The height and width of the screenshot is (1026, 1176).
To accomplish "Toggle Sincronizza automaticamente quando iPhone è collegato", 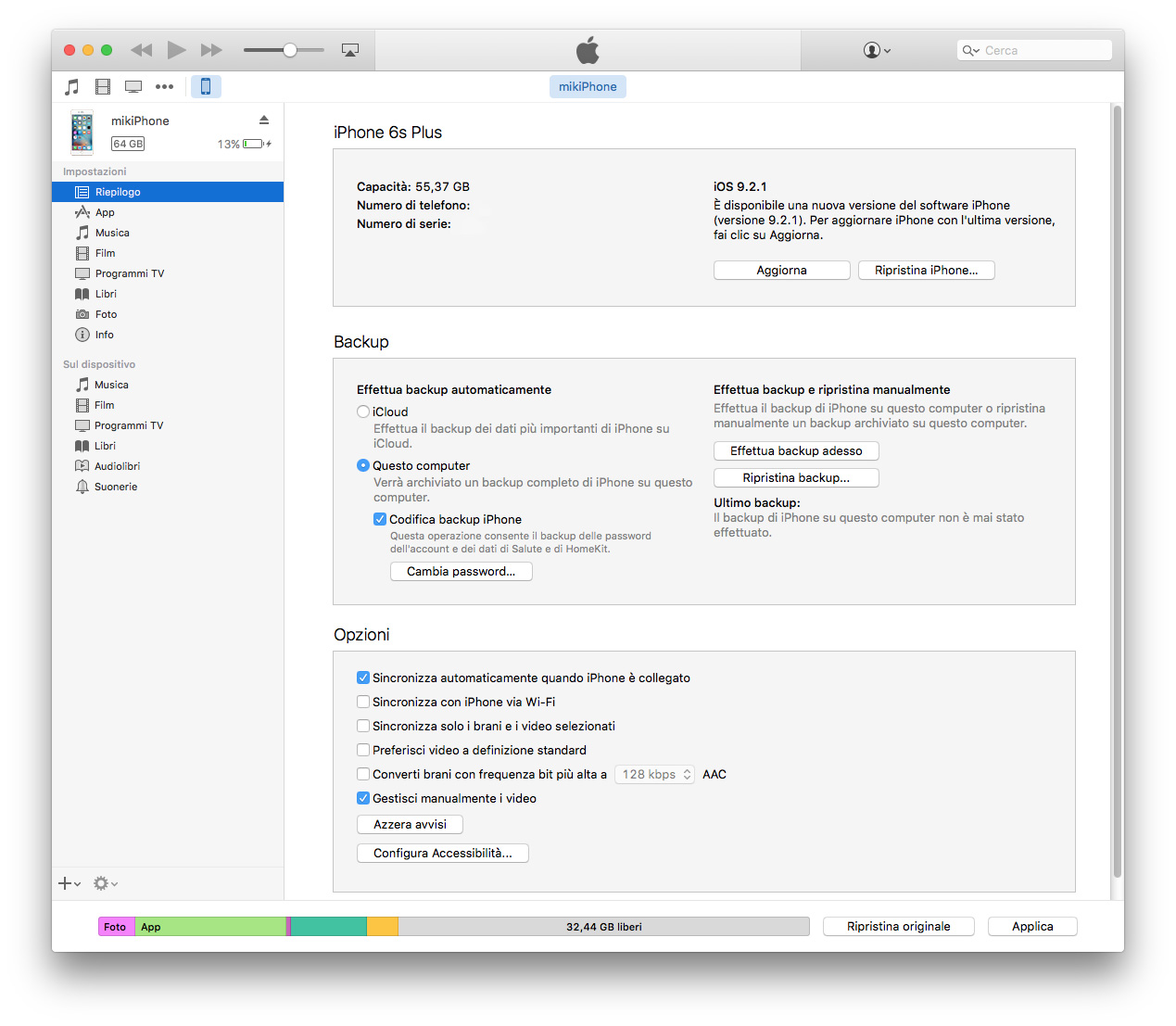I will click(363, 678).
